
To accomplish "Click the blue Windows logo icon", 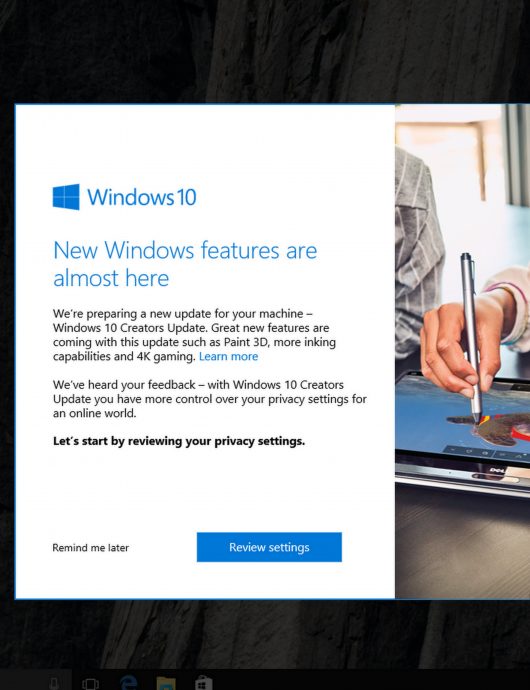I will coord(66,197).
